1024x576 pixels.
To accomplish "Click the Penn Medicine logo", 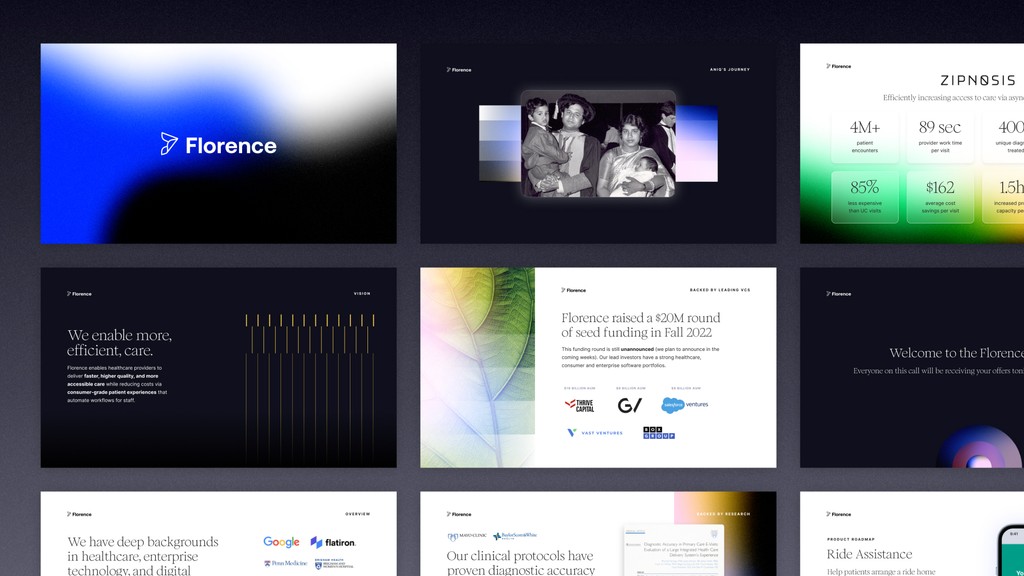I will click(x=285, y=563).
